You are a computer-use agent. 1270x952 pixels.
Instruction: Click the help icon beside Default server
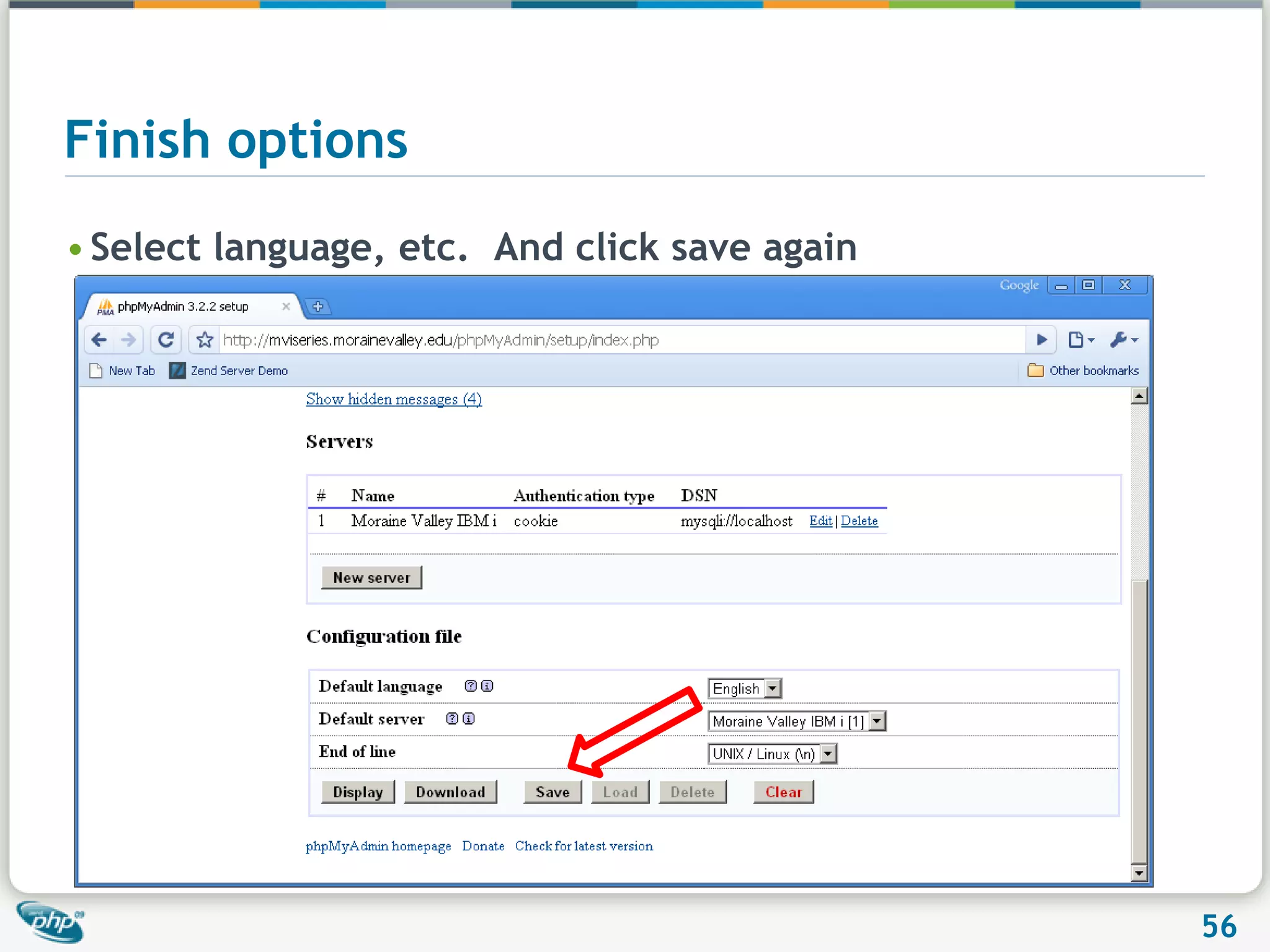click(452, 718)
